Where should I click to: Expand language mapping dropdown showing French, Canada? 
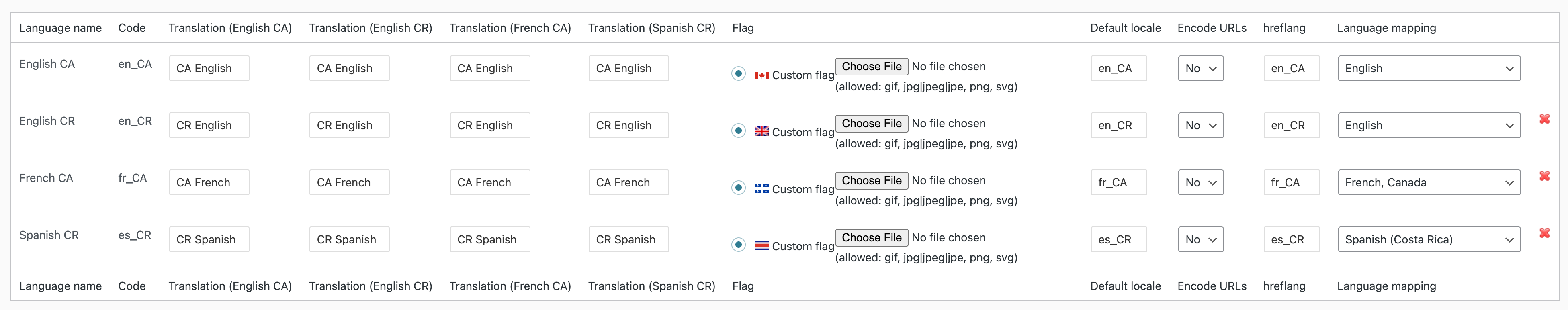[1429, 182]
